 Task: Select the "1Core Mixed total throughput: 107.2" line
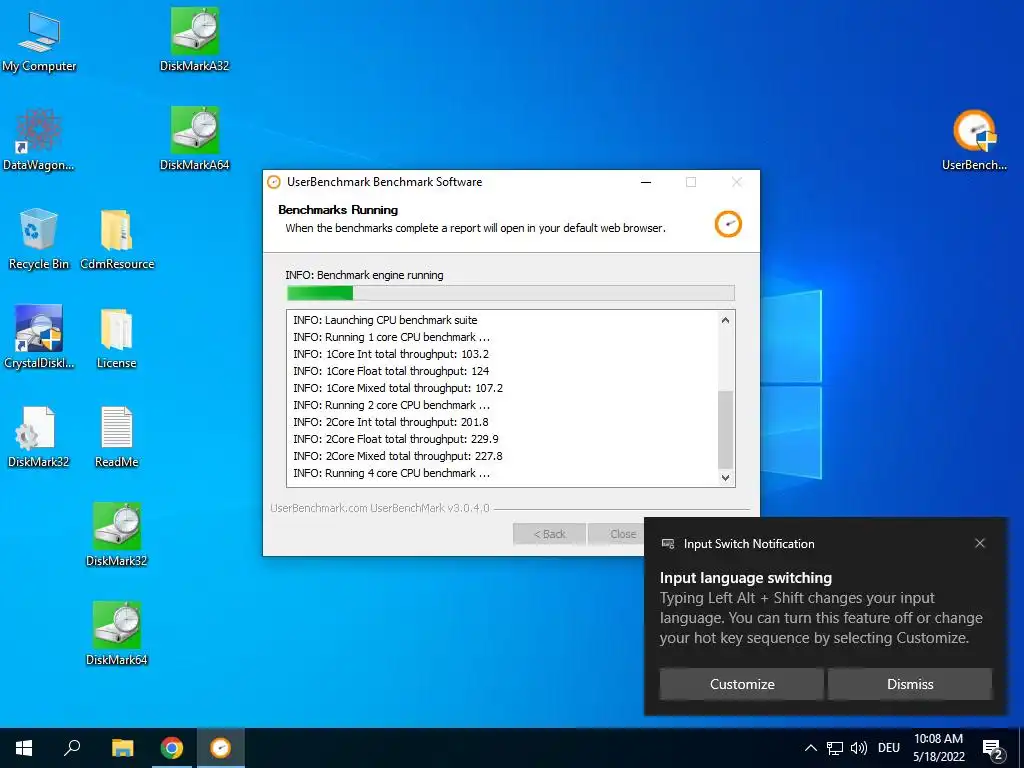point(398,388)
